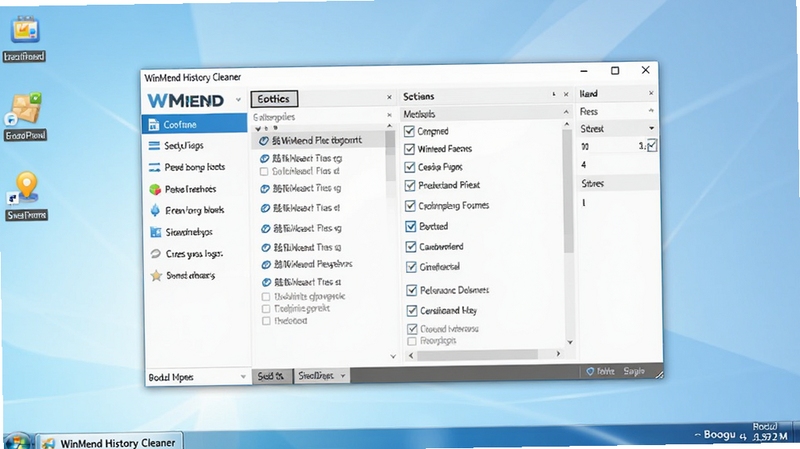Tick the Freaplgib checkbox
The width and height of the screenshot is (800, 449).
(412, 341)
